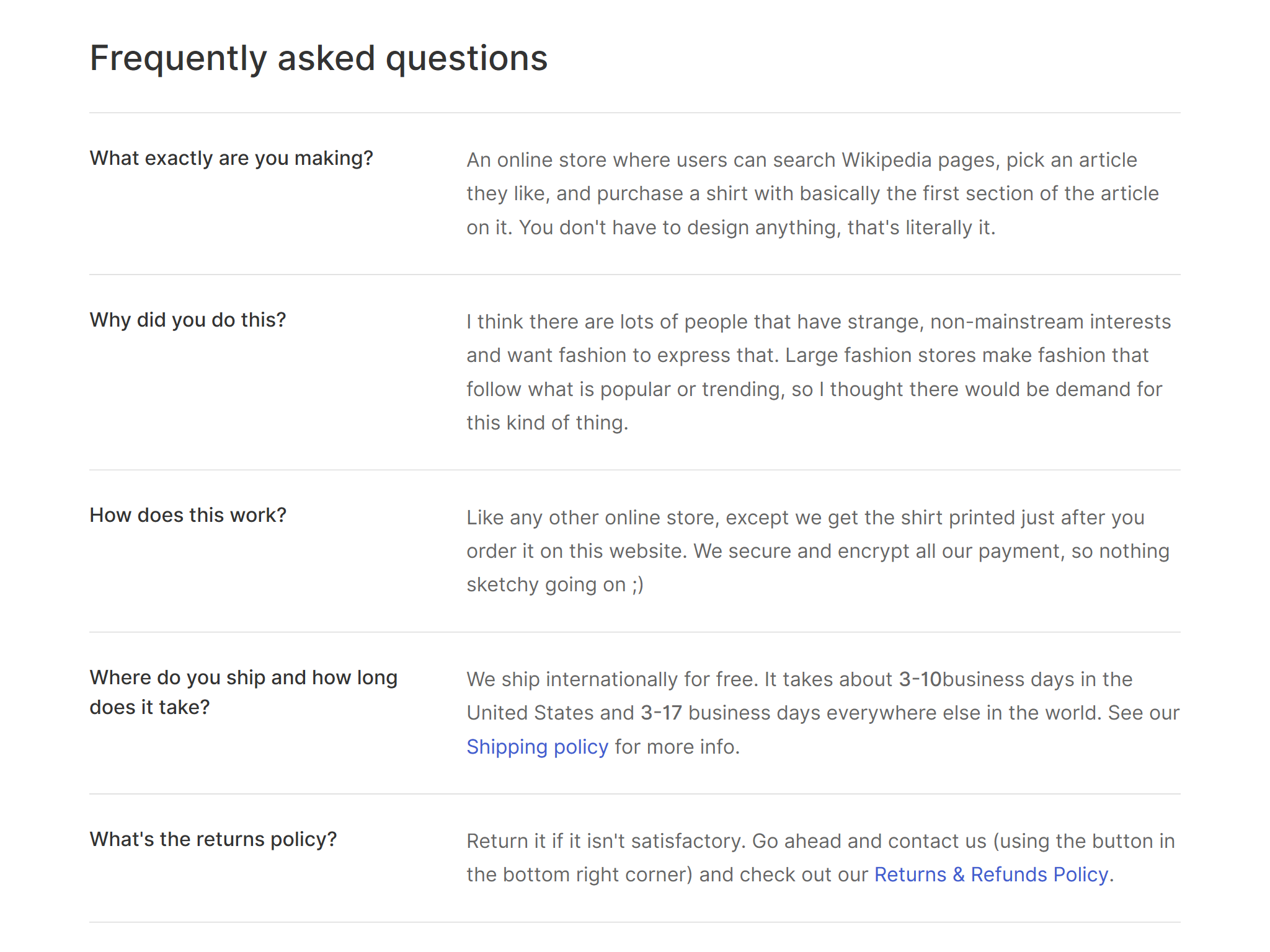Image resolution: width=1270 pixels, height=952 pixels.
Task: Select the "Why did you do this?" question
Action: (188, 320)
